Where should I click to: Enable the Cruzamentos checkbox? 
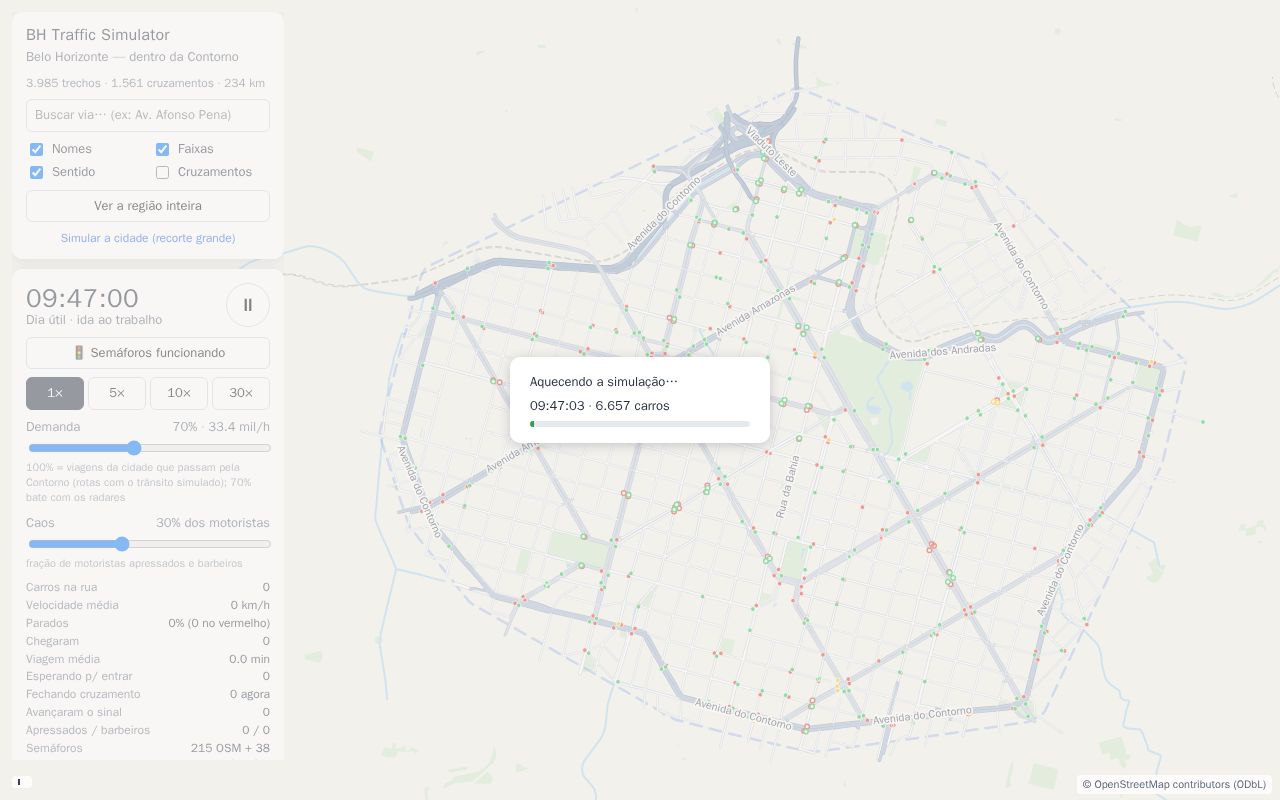tap(162, 172)
